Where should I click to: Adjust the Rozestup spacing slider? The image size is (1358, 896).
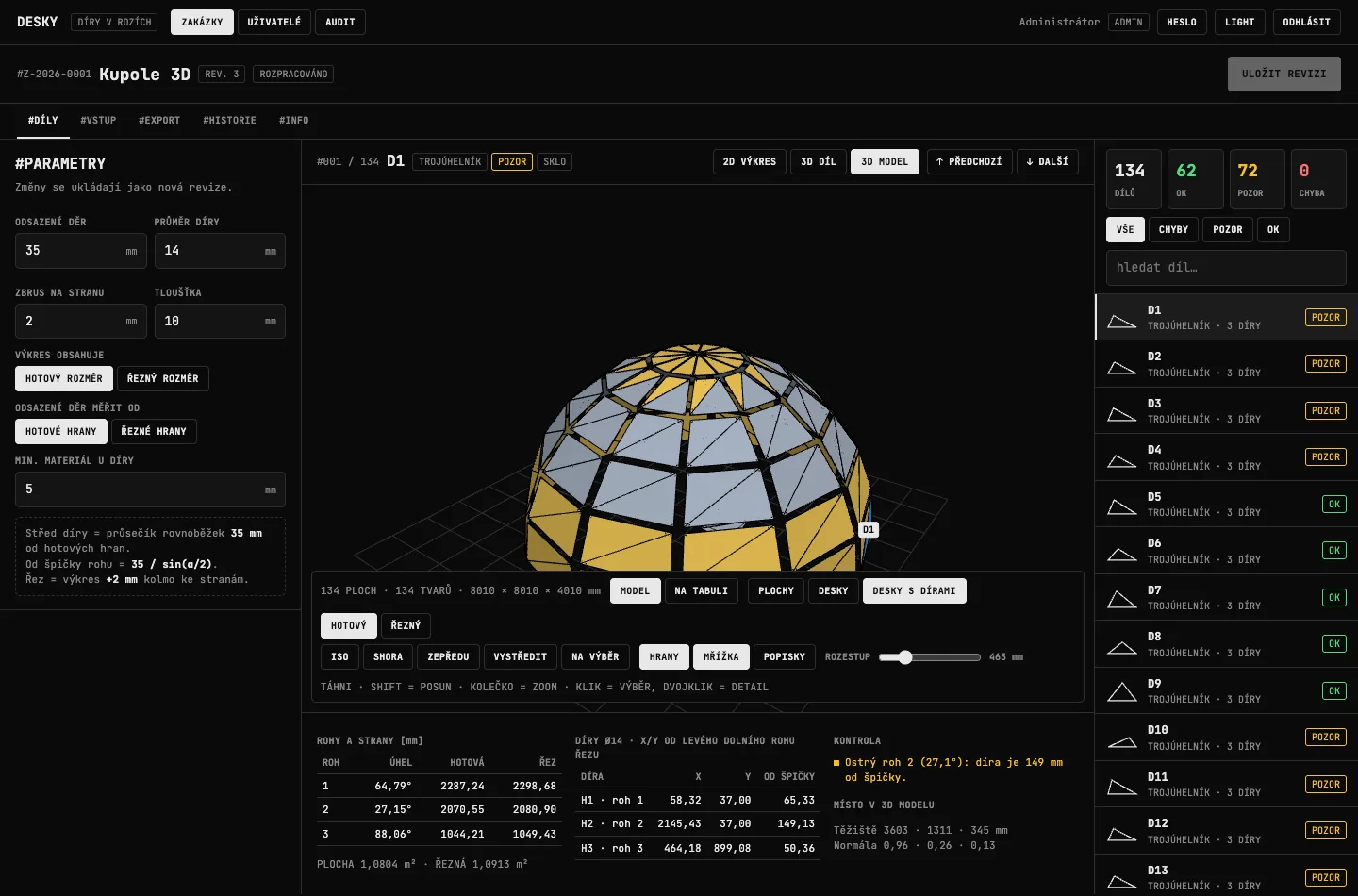930,656
